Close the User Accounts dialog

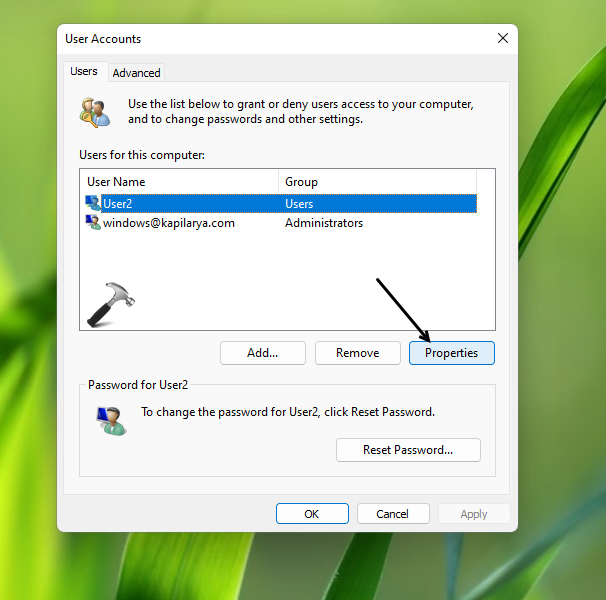point(503,39)
